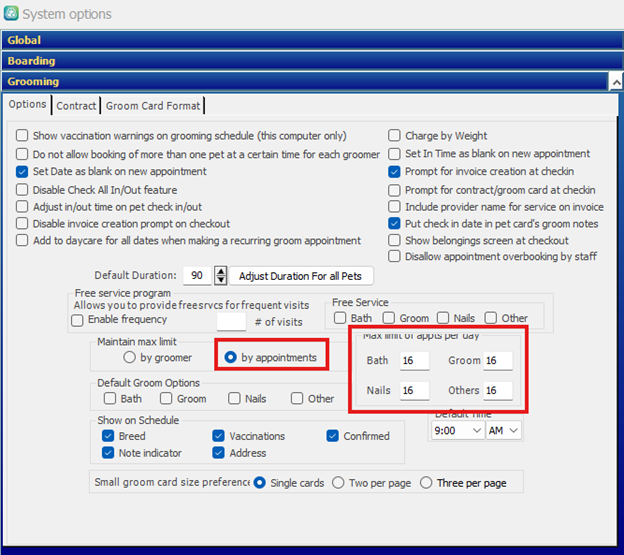Select the by groomer radio button
Screen dimensions: 624x555
click(129, 357)
